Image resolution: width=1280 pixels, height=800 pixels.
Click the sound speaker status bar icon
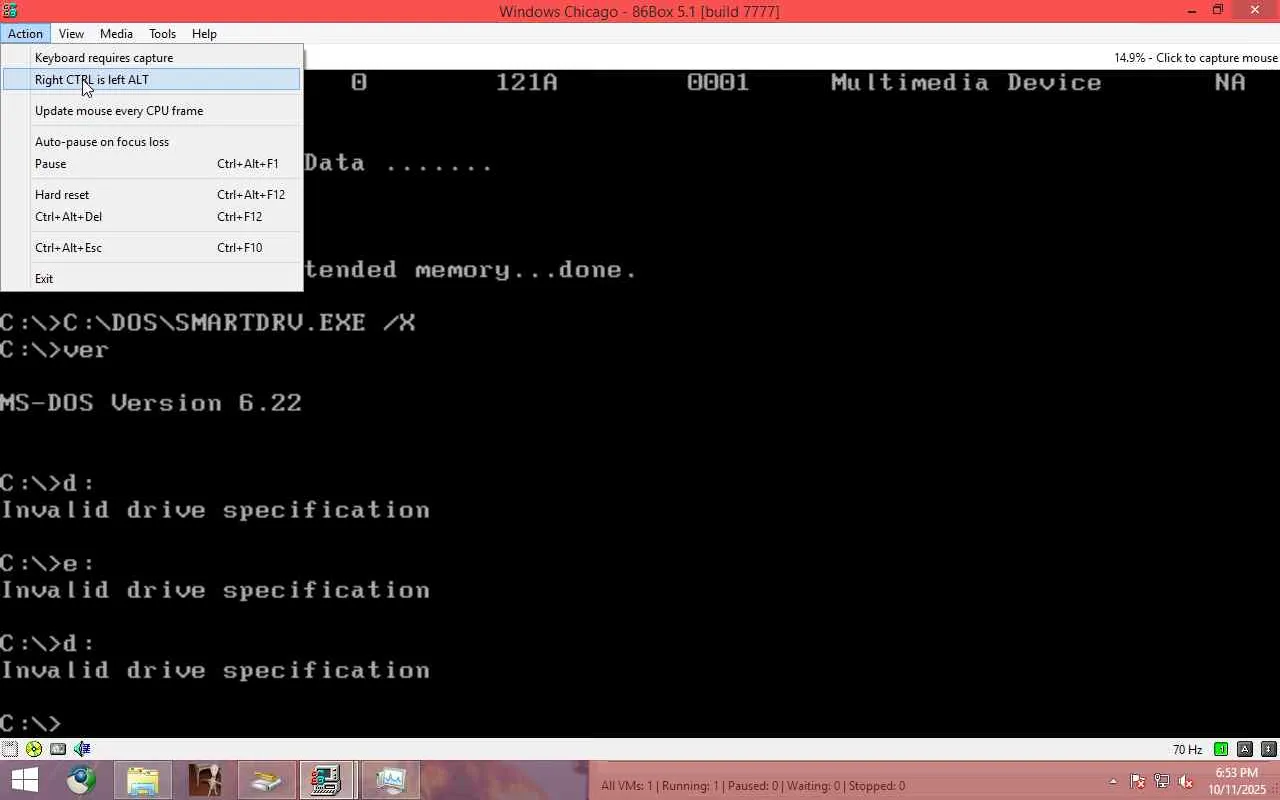82,749
